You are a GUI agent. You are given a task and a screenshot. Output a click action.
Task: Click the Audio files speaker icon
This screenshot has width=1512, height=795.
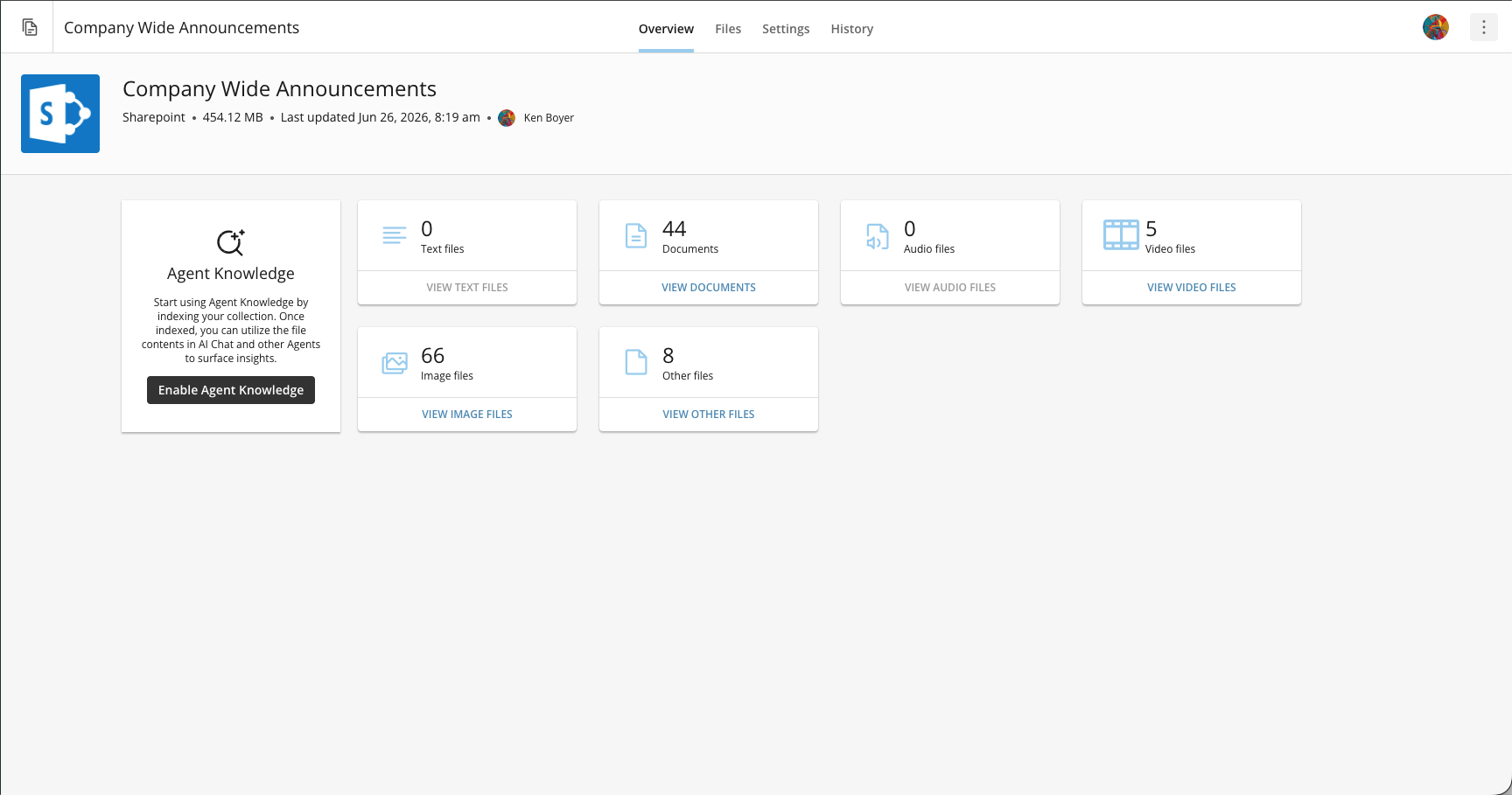pyautogui.click(x=878, y=236)
